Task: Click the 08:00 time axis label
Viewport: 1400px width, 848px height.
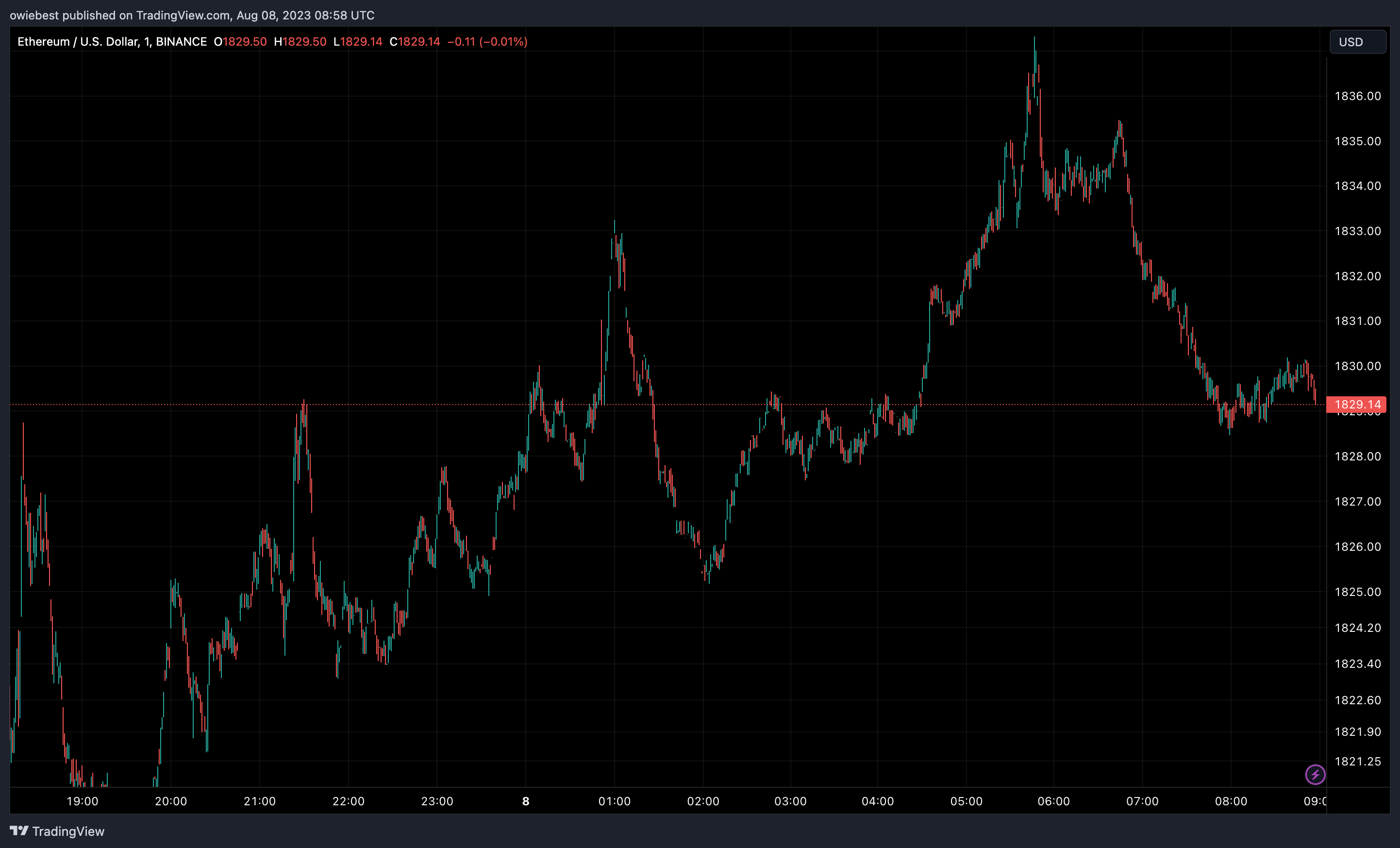Action: (x=1231, y=801)
